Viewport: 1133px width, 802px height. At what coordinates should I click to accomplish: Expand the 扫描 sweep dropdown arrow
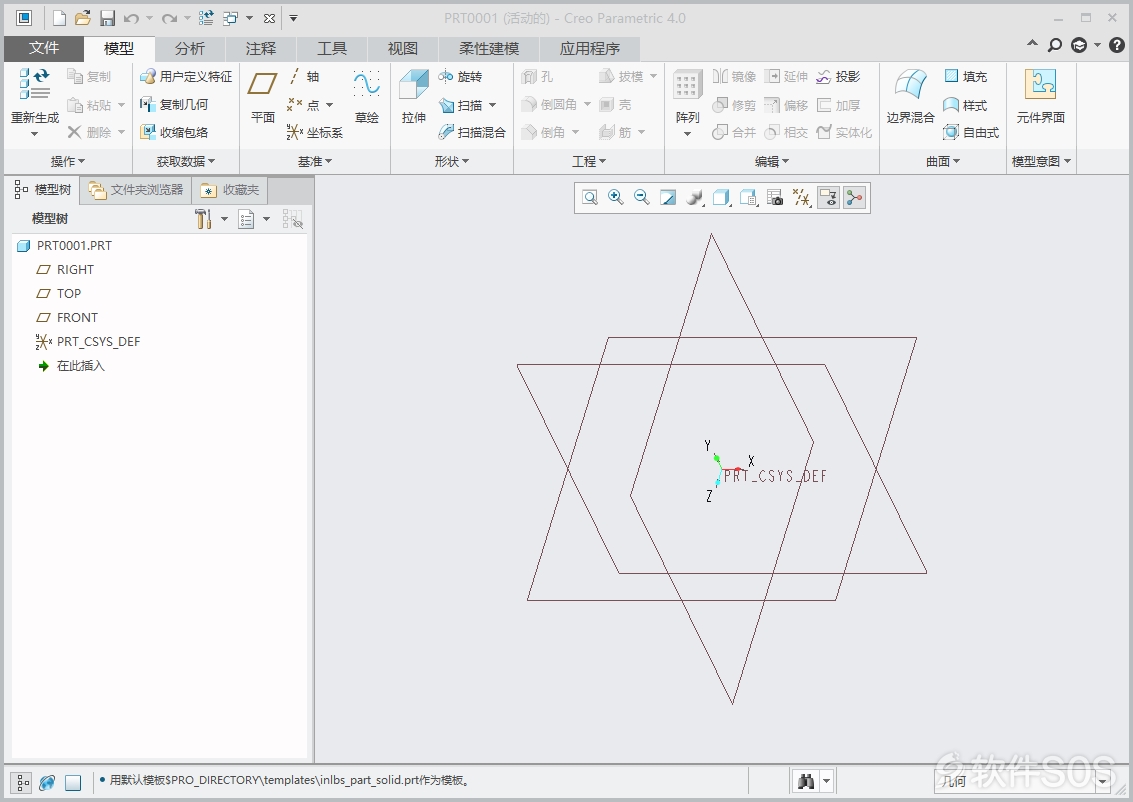(493, 105)
